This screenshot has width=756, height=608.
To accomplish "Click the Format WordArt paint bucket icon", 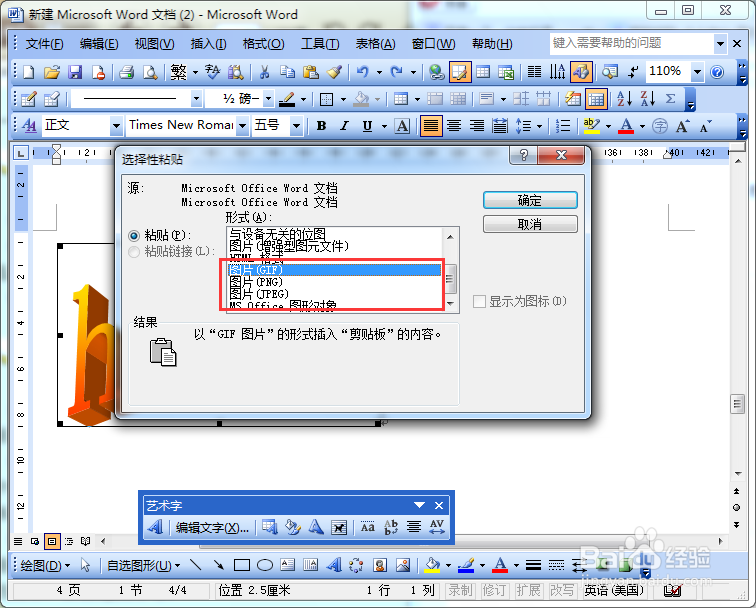I will [293, 527].
